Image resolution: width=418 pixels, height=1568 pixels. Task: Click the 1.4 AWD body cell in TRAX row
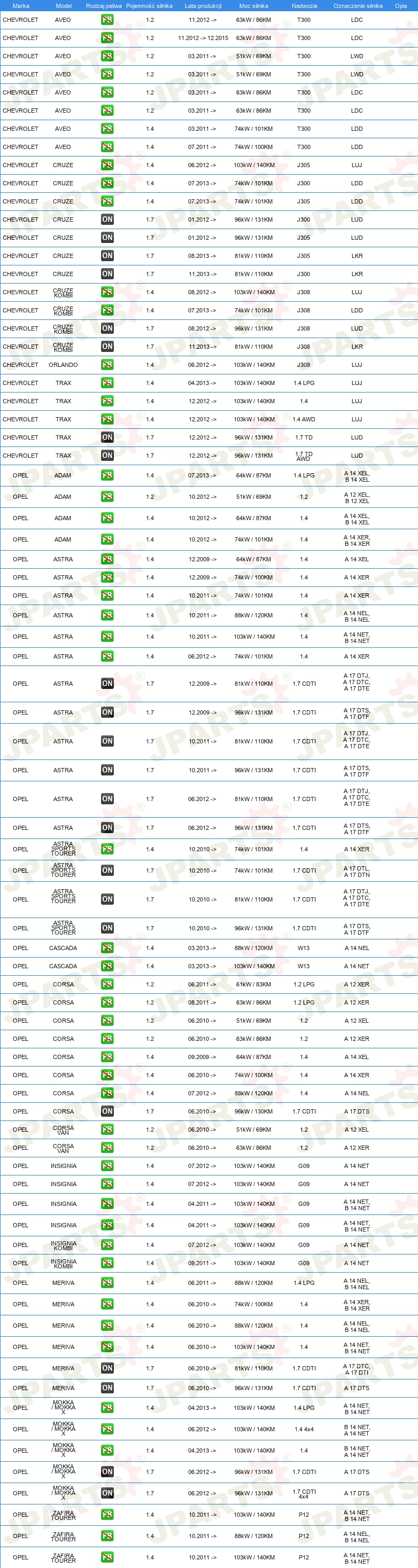[x=304, y=419]
